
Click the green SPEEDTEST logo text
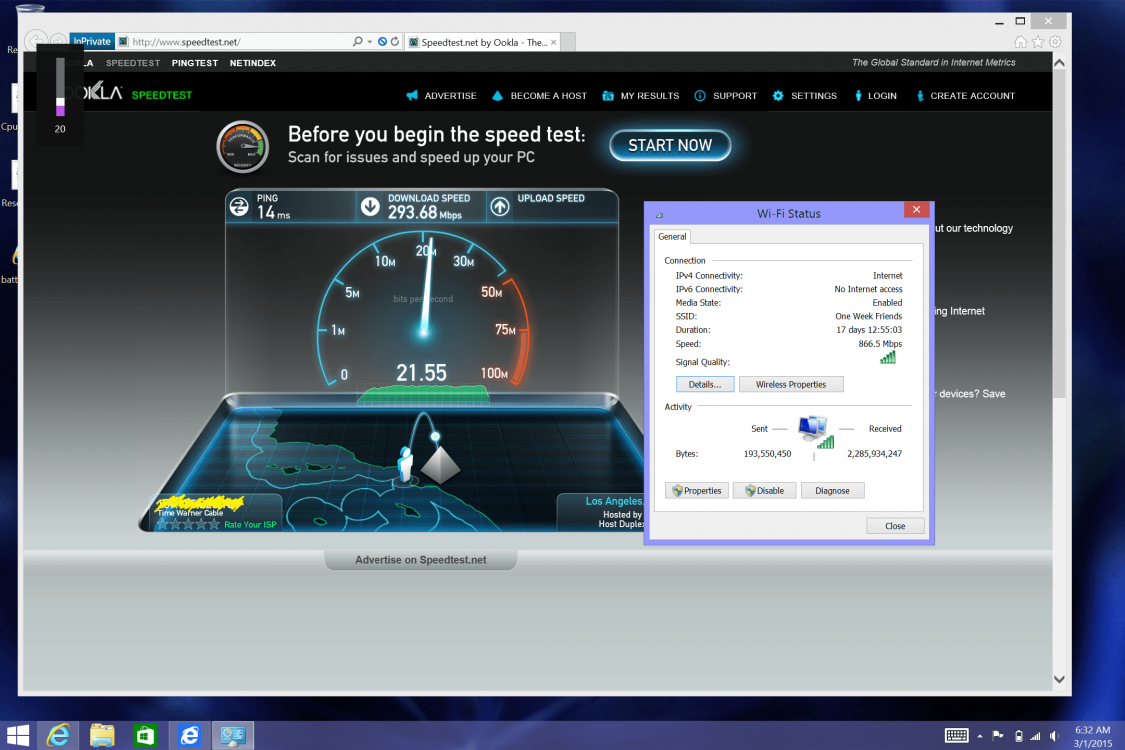click(x=161, y=95)
